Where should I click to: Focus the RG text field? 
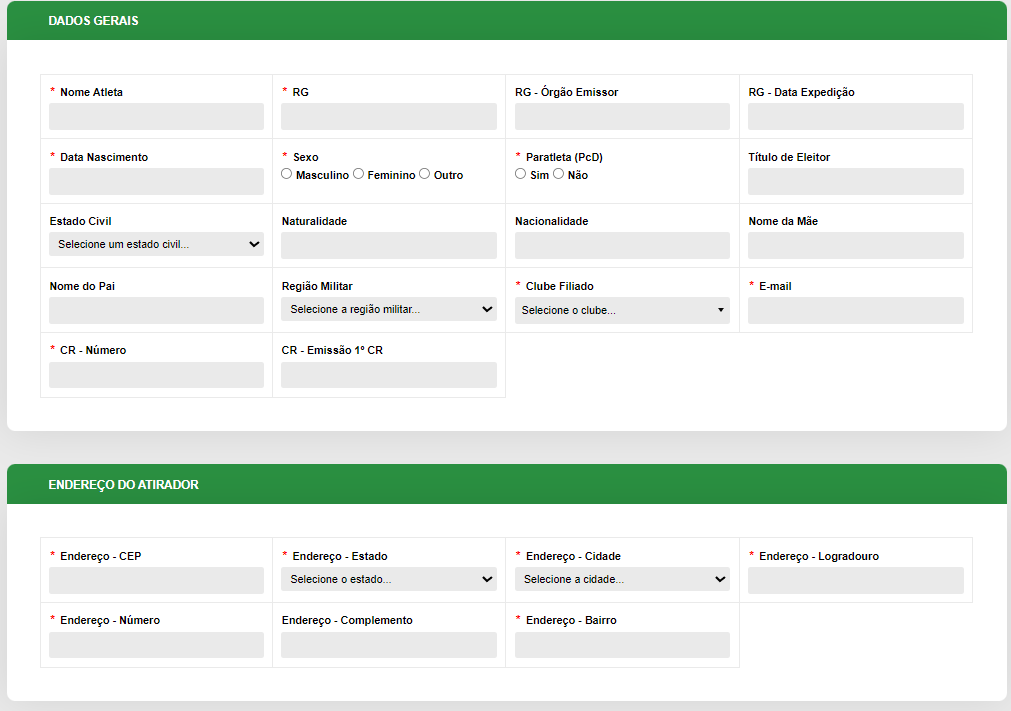click(x=388, y=117)
